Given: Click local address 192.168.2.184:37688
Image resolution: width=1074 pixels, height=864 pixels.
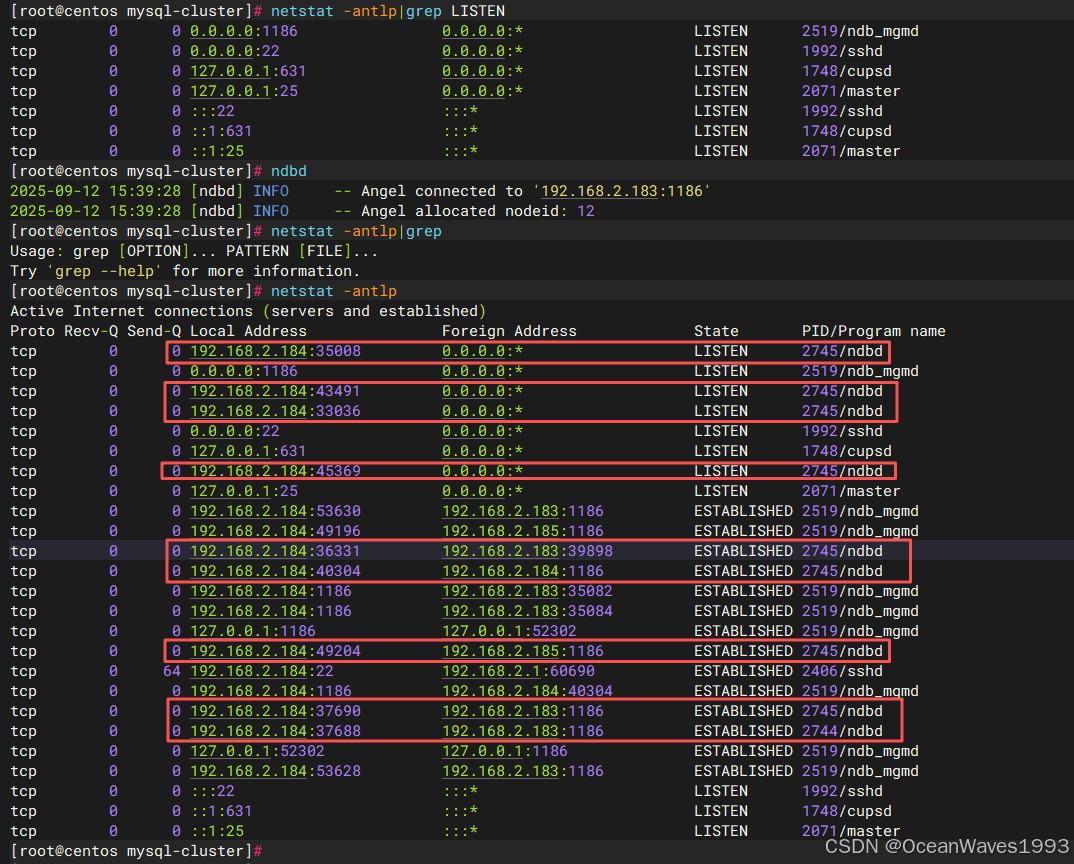Looking at the screenshot, I should 275,731.
